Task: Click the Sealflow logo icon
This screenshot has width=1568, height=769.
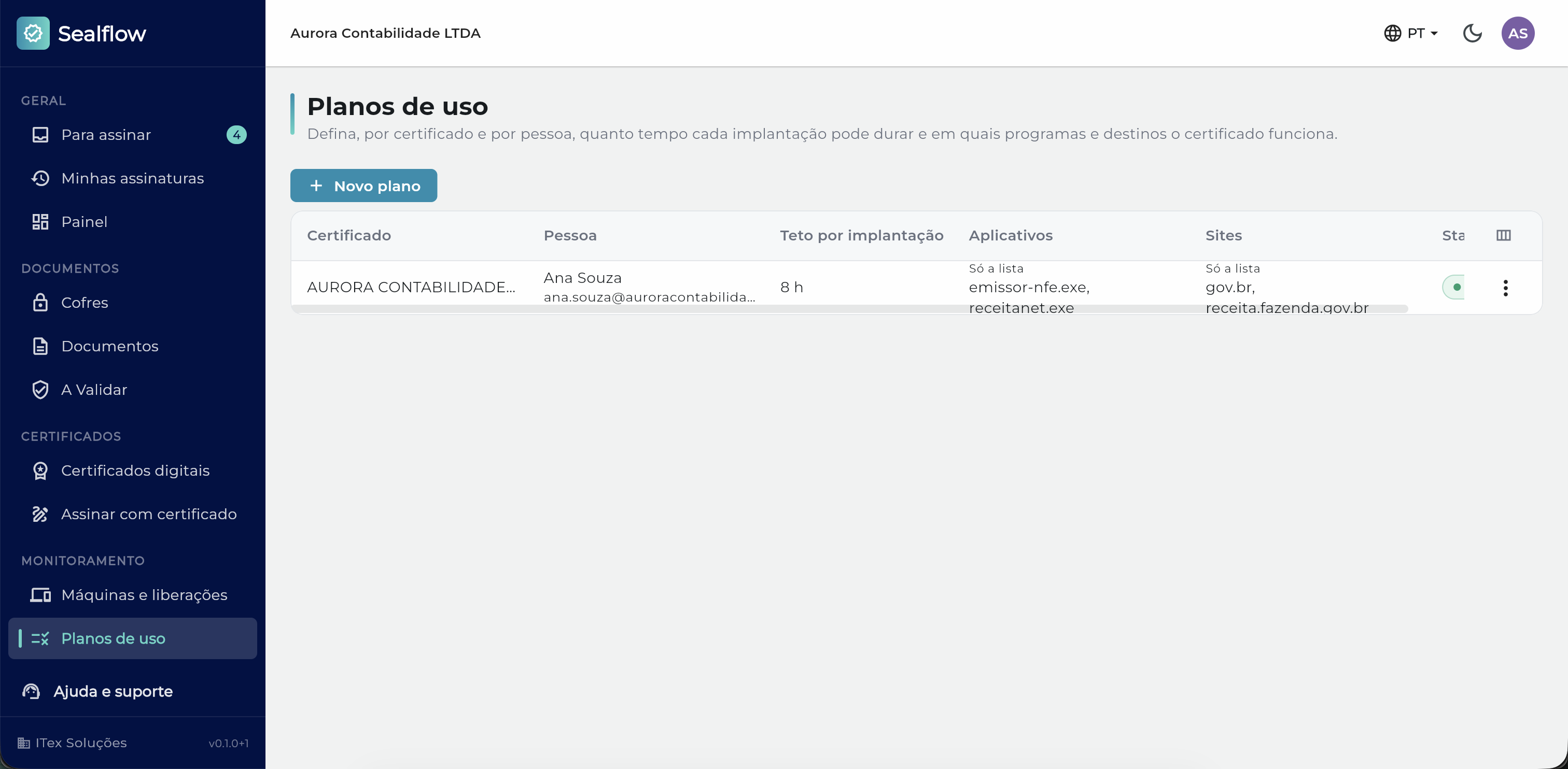Action: 33,33
